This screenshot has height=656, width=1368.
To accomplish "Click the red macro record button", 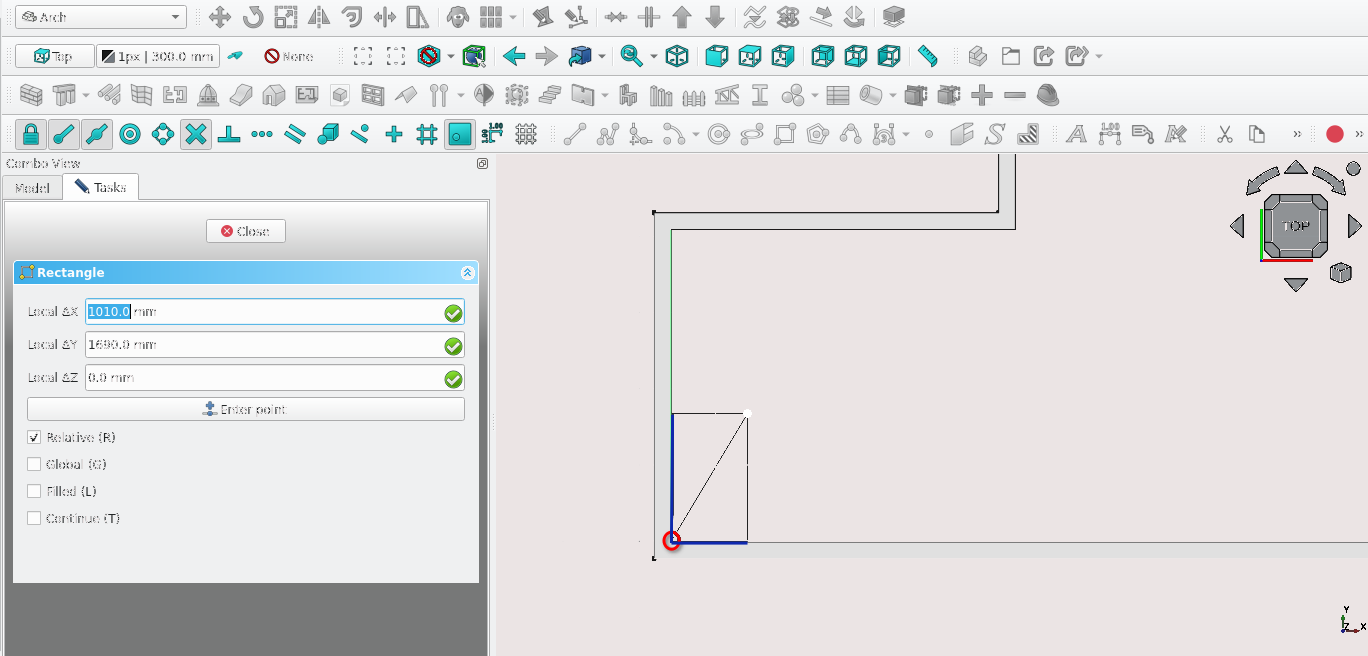I will pyautogui.click(x=1334, y=134).
